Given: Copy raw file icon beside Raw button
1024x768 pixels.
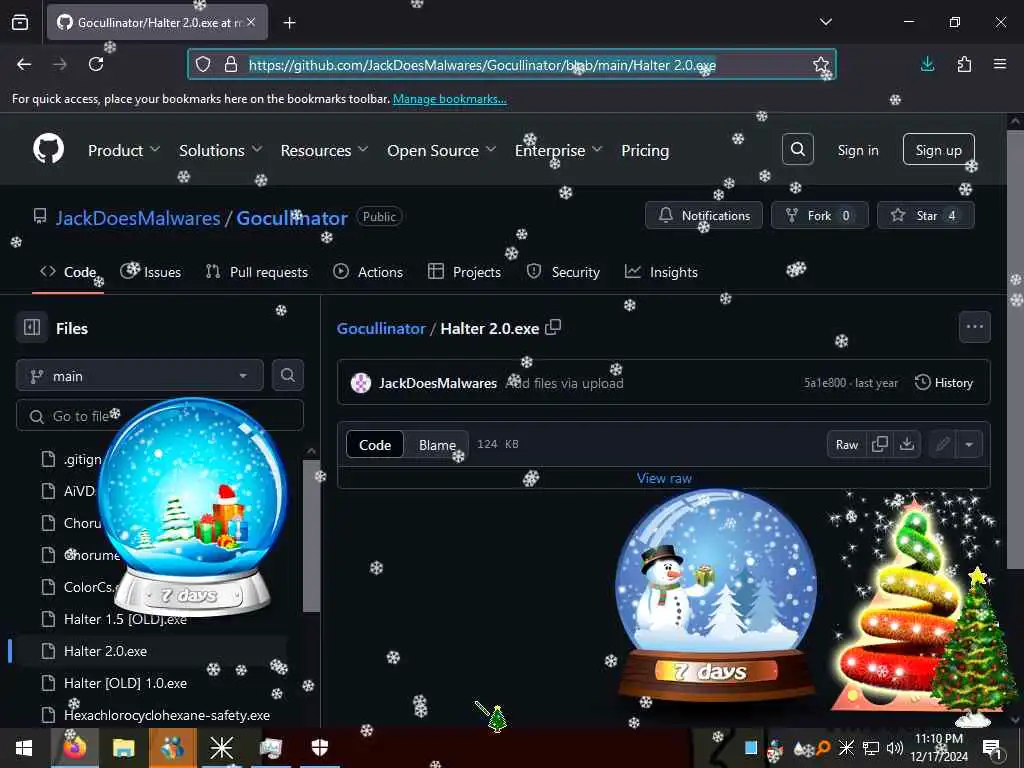Looking at the screenshot, I should coord(880,444).
